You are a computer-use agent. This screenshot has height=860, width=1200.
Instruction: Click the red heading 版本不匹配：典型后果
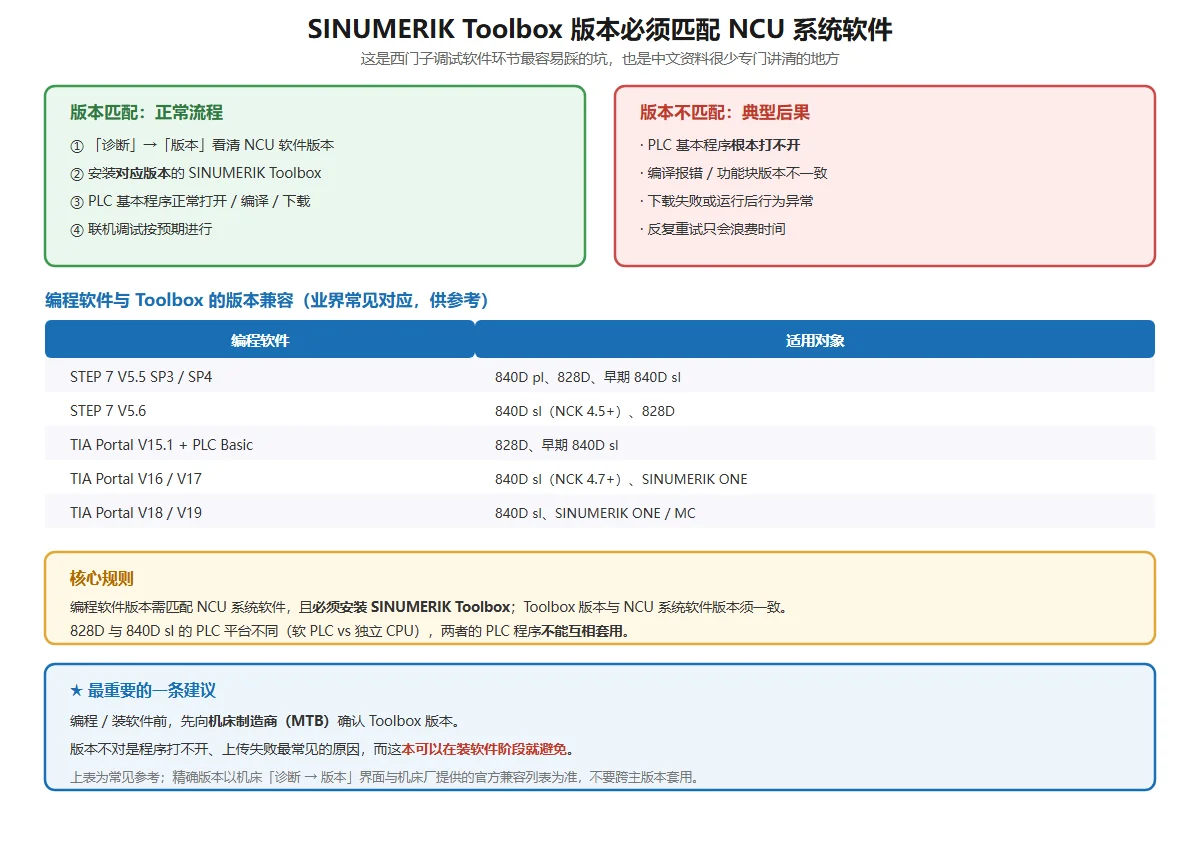coord(725,113)
